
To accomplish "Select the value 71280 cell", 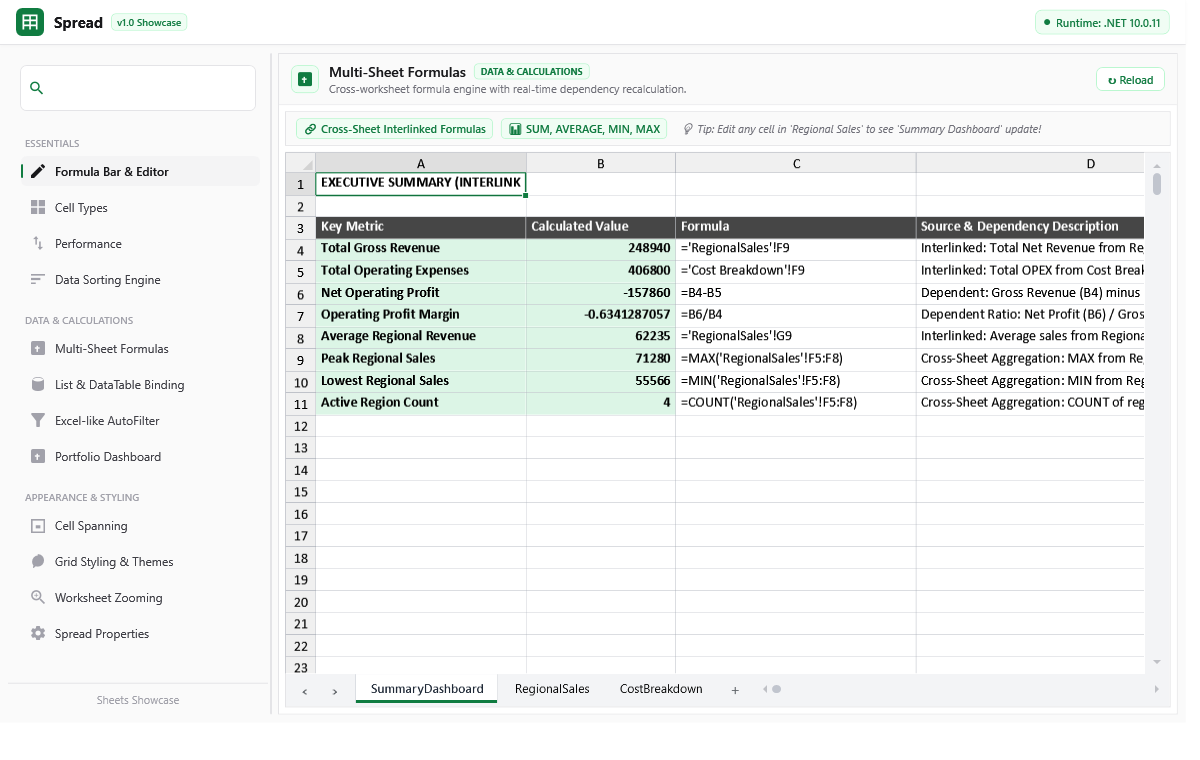I will click(601, 359).
